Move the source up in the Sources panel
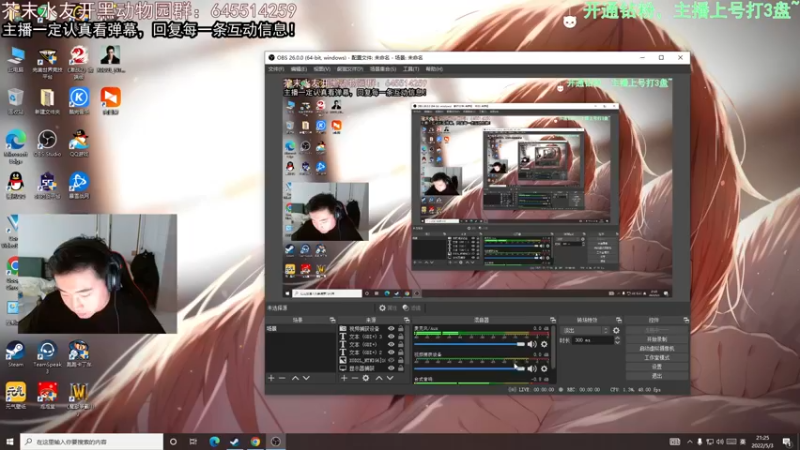Screen dimensions: 800x450 379,378
